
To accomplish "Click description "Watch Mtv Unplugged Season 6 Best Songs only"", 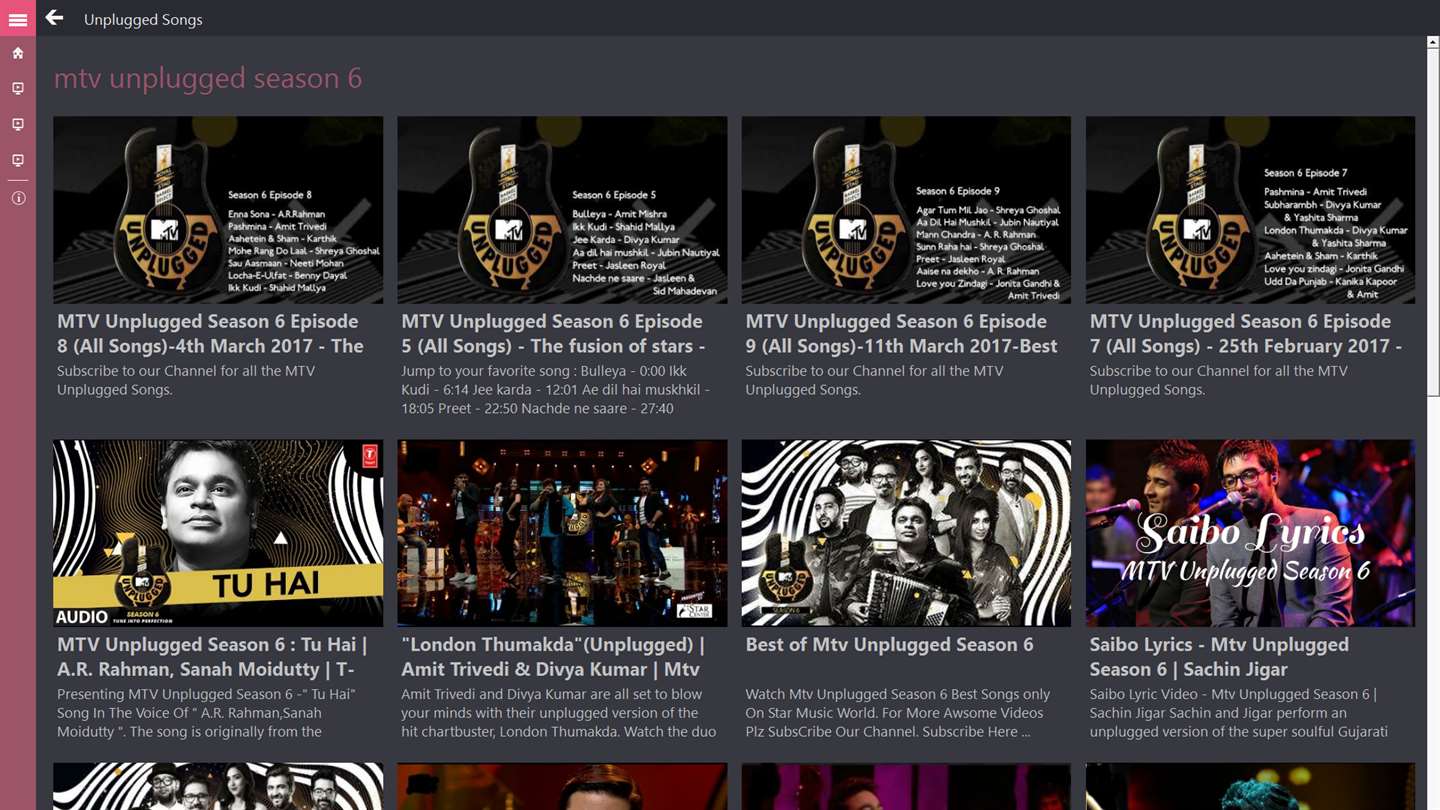I will point(898,713).
